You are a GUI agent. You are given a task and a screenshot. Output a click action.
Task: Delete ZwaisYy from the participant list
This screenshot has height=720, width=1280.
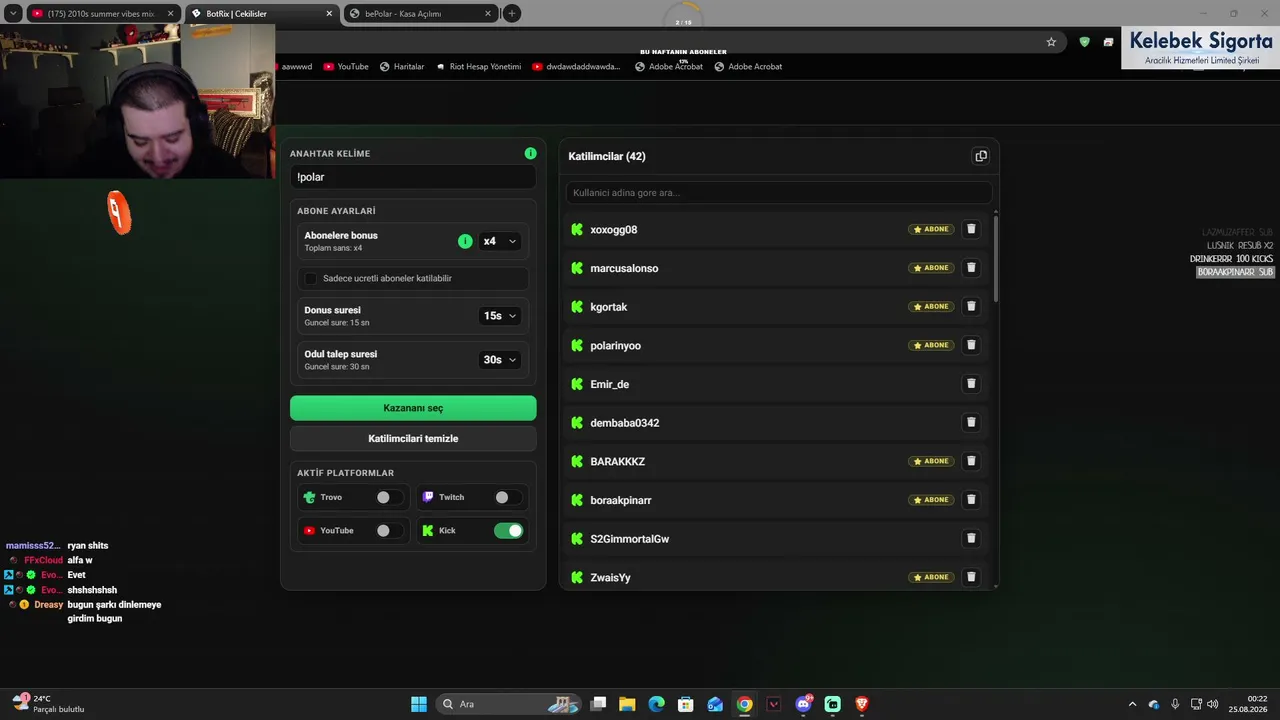point(971,577)
